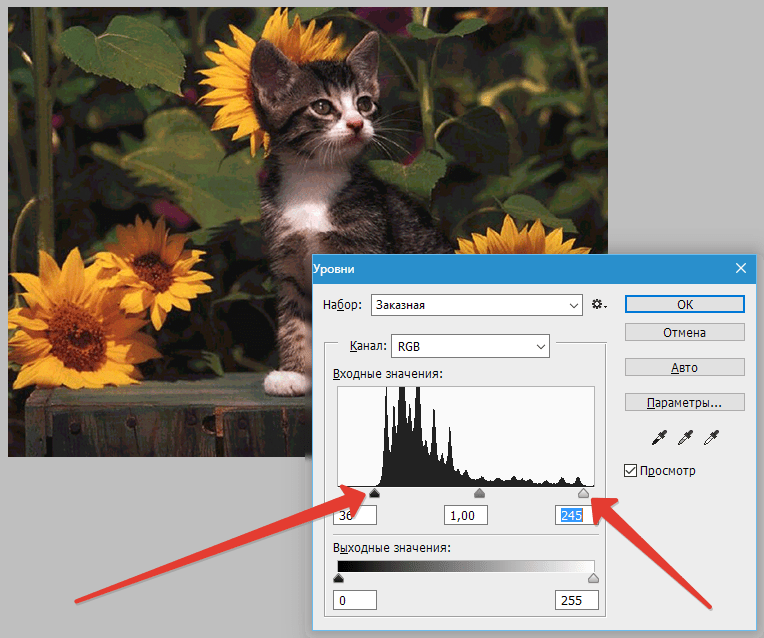Expand the Набор preset dropdown
Image resolution: width=764 pixels, height=638 pixels.
477,305
